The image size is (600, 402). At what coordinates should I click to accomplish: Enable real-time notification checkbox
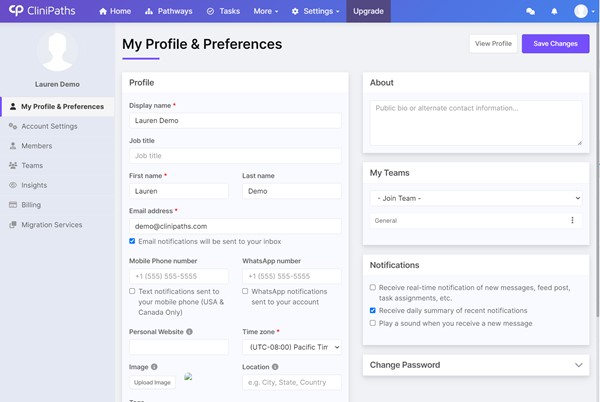(x=373, y=288)
